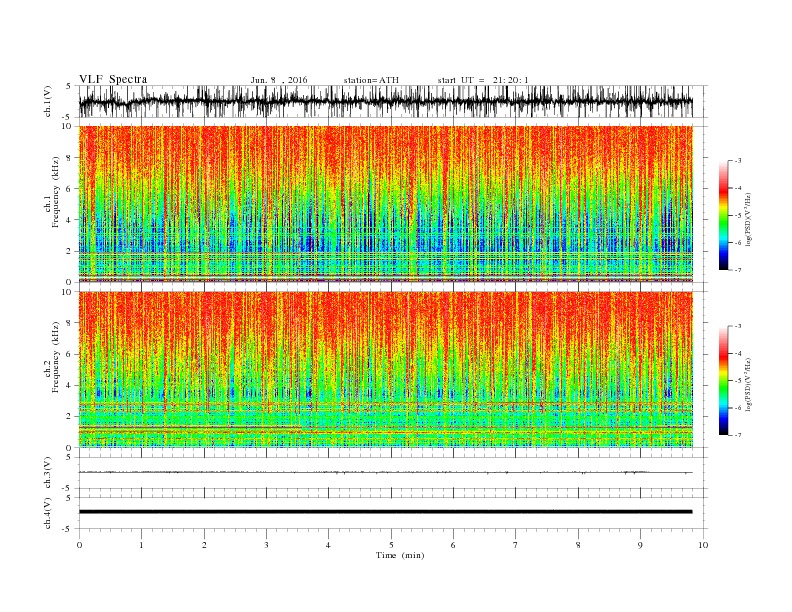Click the time axis tick label "9"
Screen dimensions: 792x612
[x=640, y=545]
